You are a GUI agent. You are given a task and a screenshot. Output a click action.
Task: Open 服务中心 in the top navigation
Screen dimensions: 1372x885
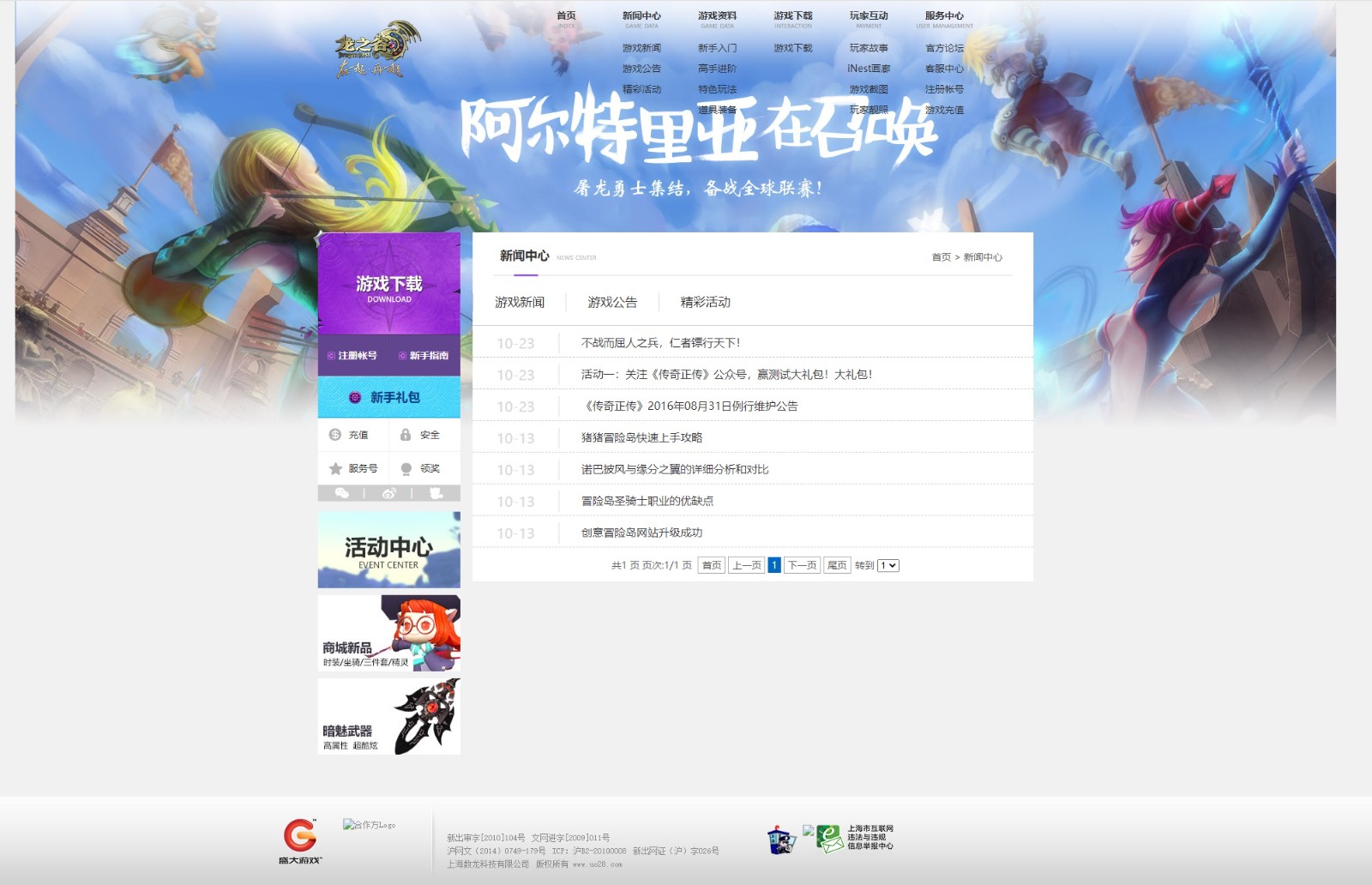pos(944,15)
